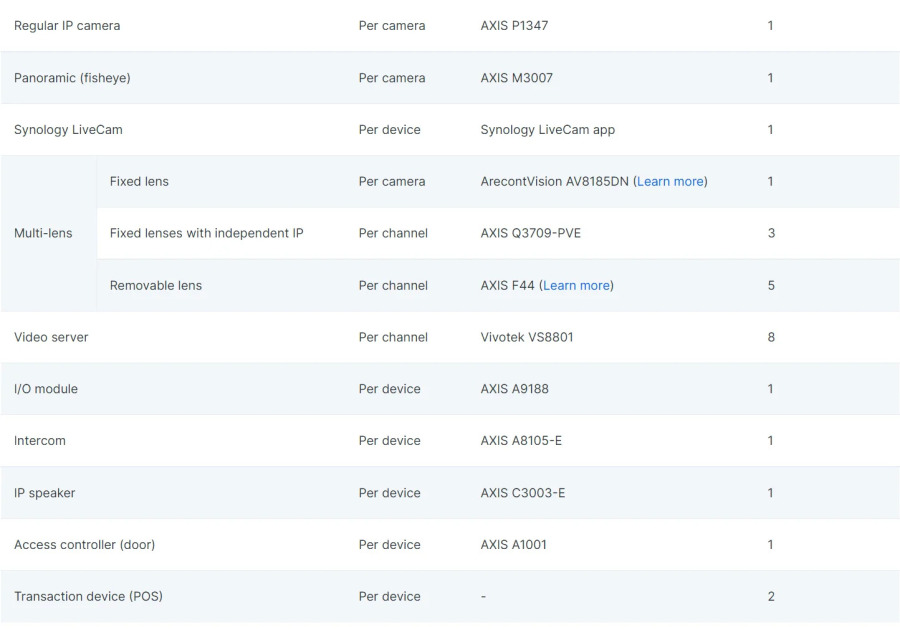Click 'Per channel' in the Removable lens row
The width and height of the screenshot is (900, 630).
(x=393, y=285)
